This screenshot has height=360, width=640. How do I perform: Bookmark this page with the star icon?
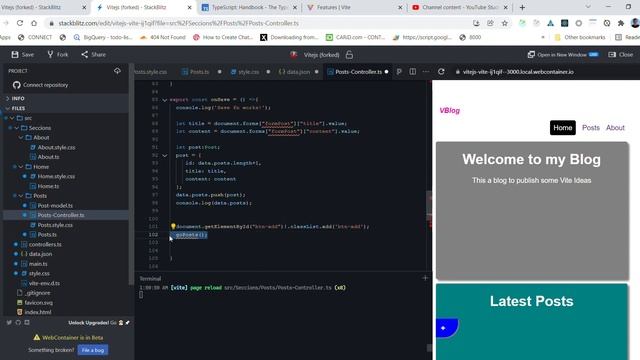click(x=504, y=23)
